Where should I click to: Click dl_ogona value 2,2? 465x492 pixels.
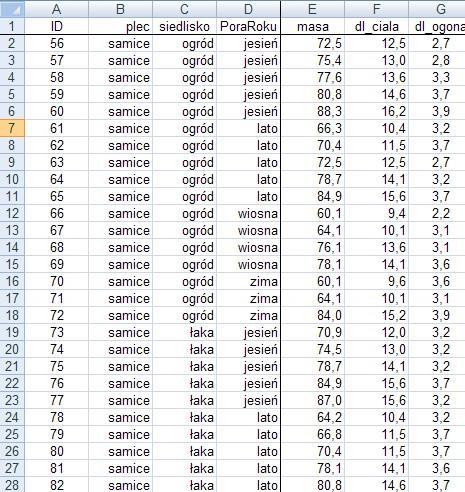[x=437, y=213]
